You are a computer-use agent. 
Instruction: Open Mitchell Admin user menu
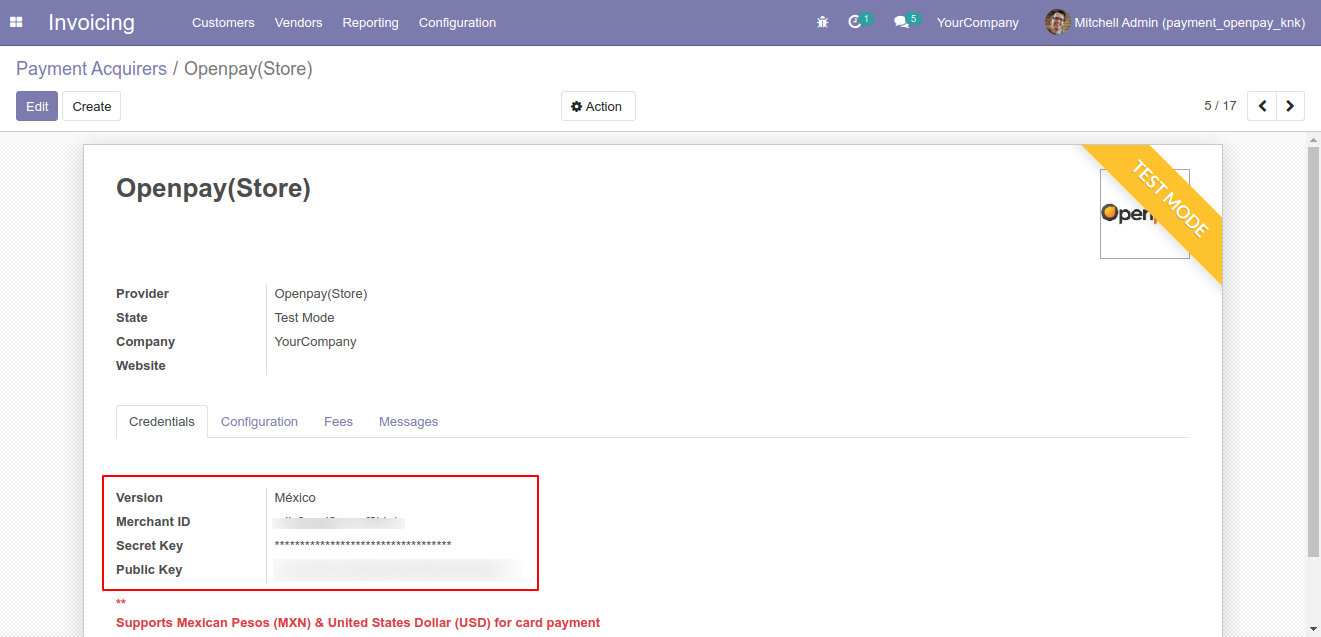coord(1175,22)
